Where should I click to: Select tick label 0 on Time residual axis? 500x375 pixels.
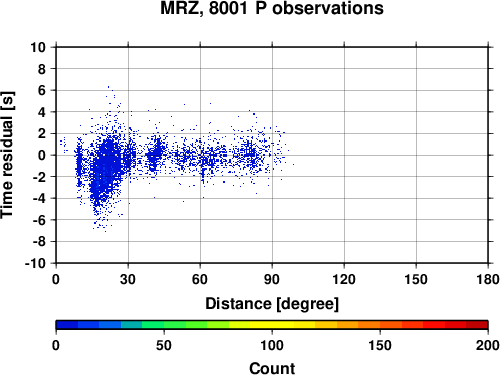pos(42,155)
